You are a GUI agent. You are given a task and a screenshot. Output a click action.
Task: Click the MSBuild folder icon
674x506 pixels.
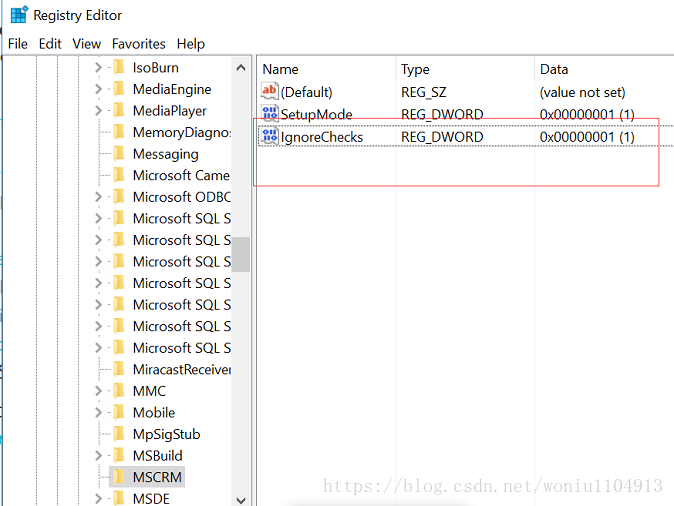coord(119,455)
